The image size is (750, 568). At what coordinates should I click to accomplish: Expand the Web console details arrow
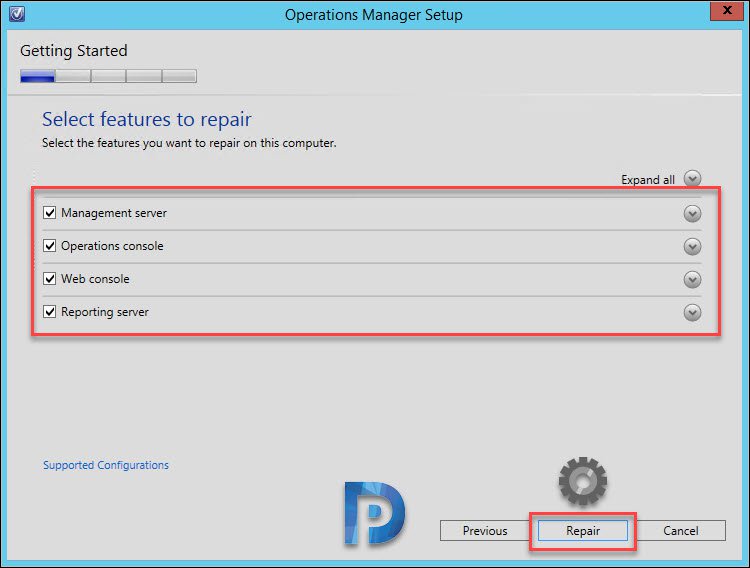point(692,279)
